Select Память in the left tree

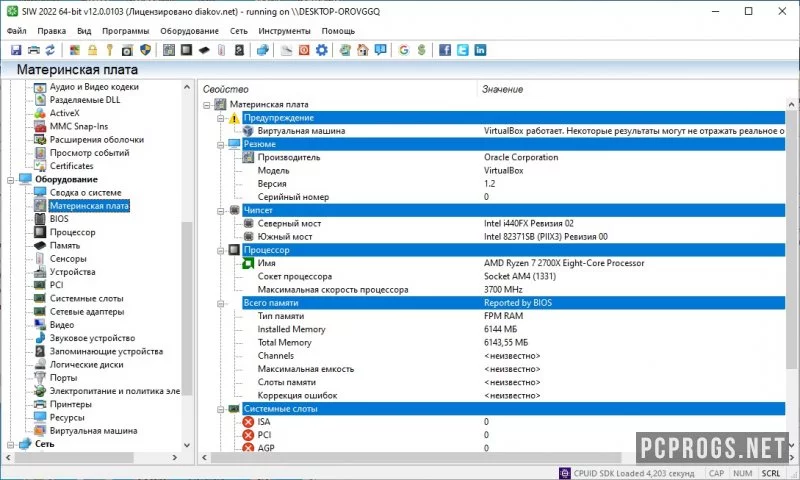(x=65, y=245)
